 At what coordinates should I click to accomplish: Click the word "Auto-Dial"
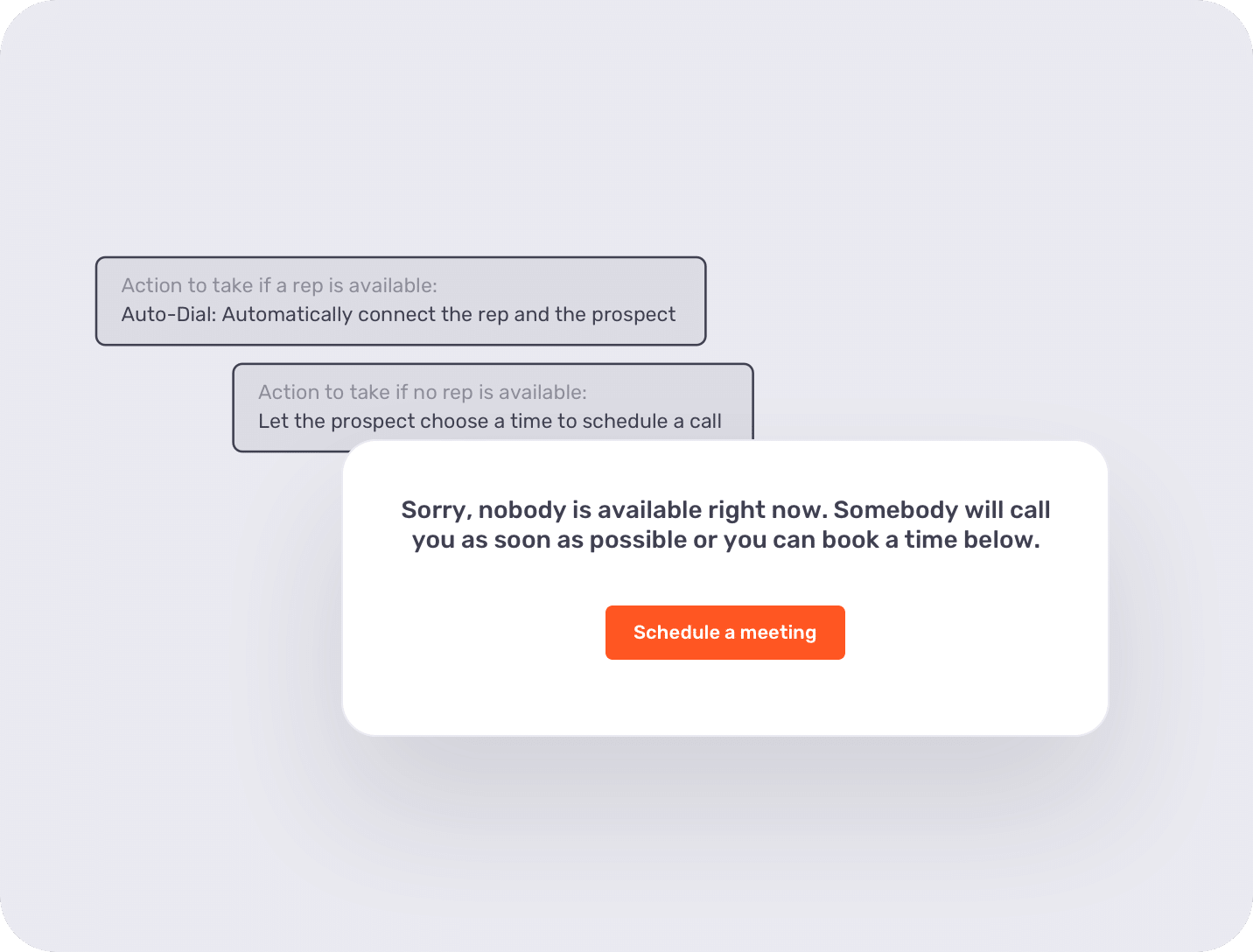(167, 315)
